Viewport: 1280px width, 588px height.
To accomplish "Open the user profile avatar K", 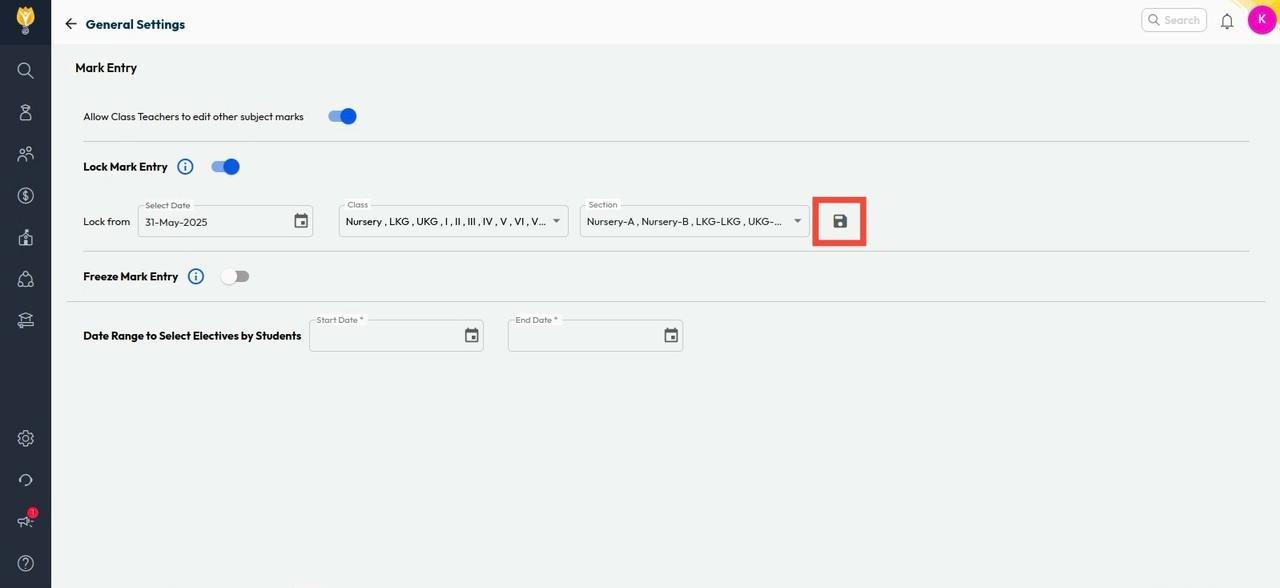I will point(1261,20).
